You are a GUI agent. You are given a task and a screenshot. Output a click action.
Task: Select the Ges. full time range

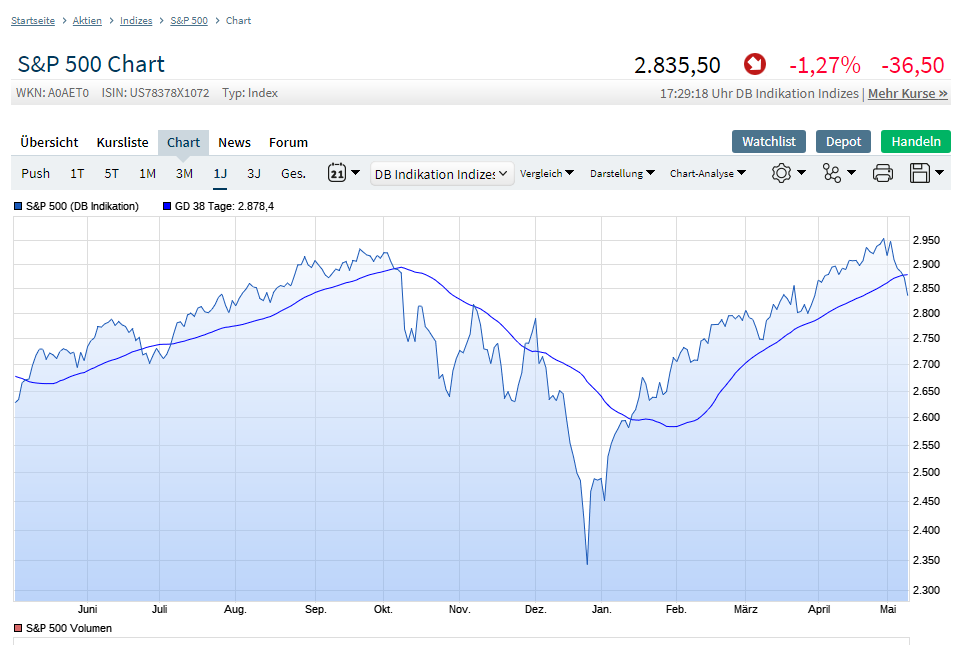coord(293,174)
